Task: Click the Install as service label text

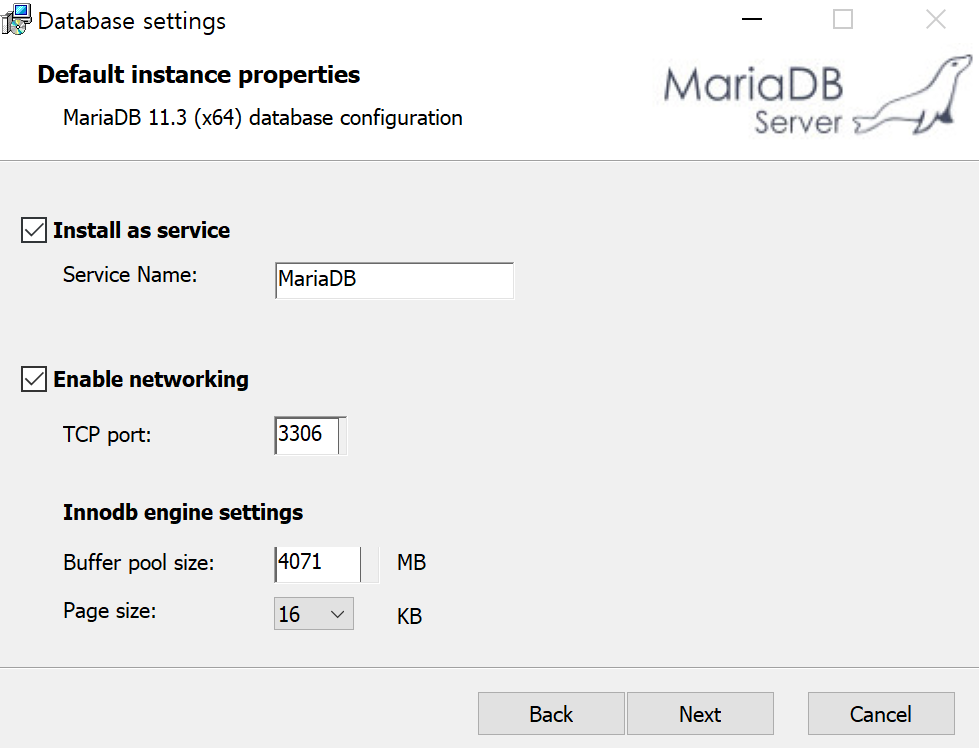Action: [141, 230]
